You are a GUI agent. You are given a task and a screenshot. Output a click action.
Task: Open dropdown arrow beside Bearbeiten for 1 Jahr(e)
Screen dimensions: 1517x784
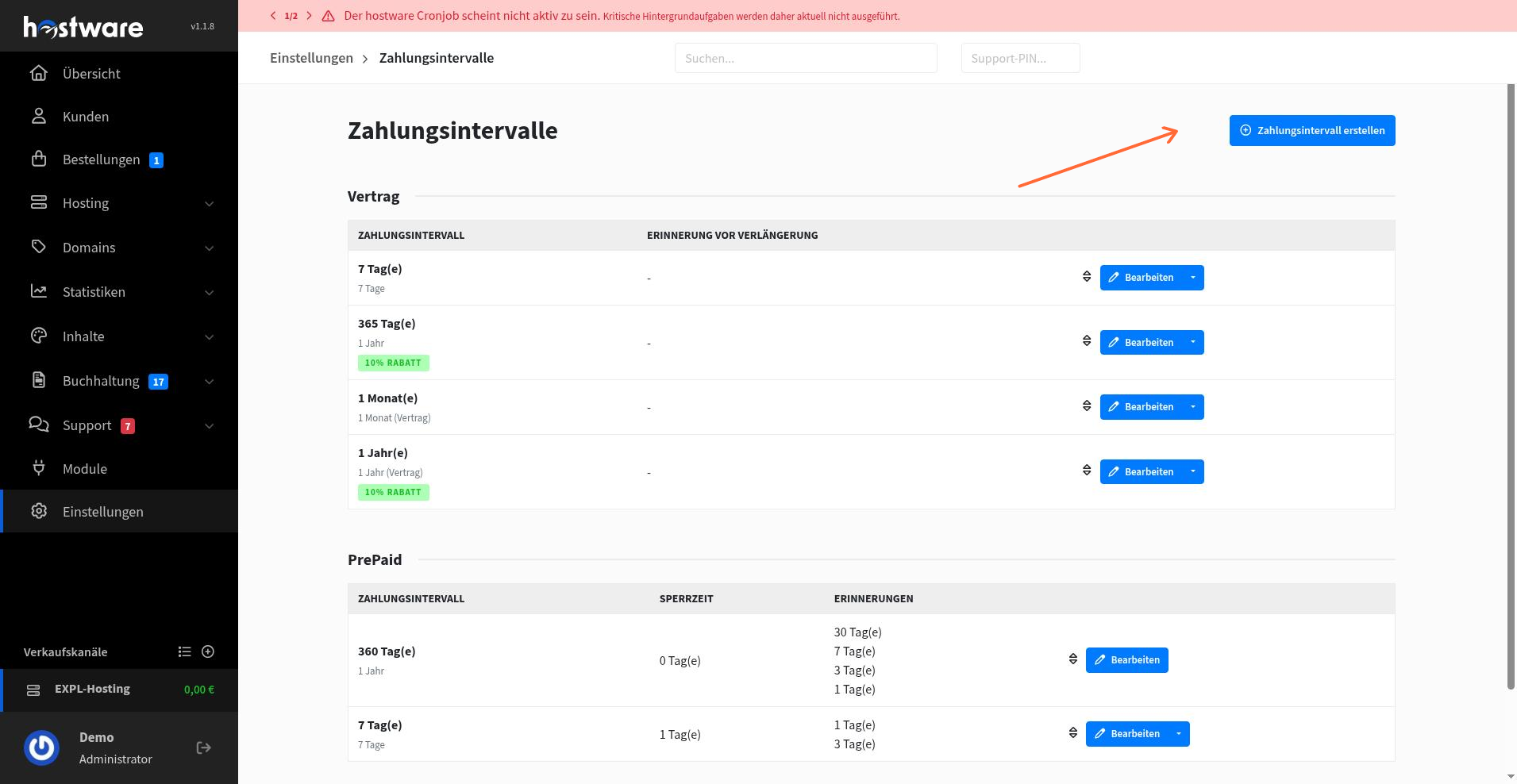click(1193, 471)
